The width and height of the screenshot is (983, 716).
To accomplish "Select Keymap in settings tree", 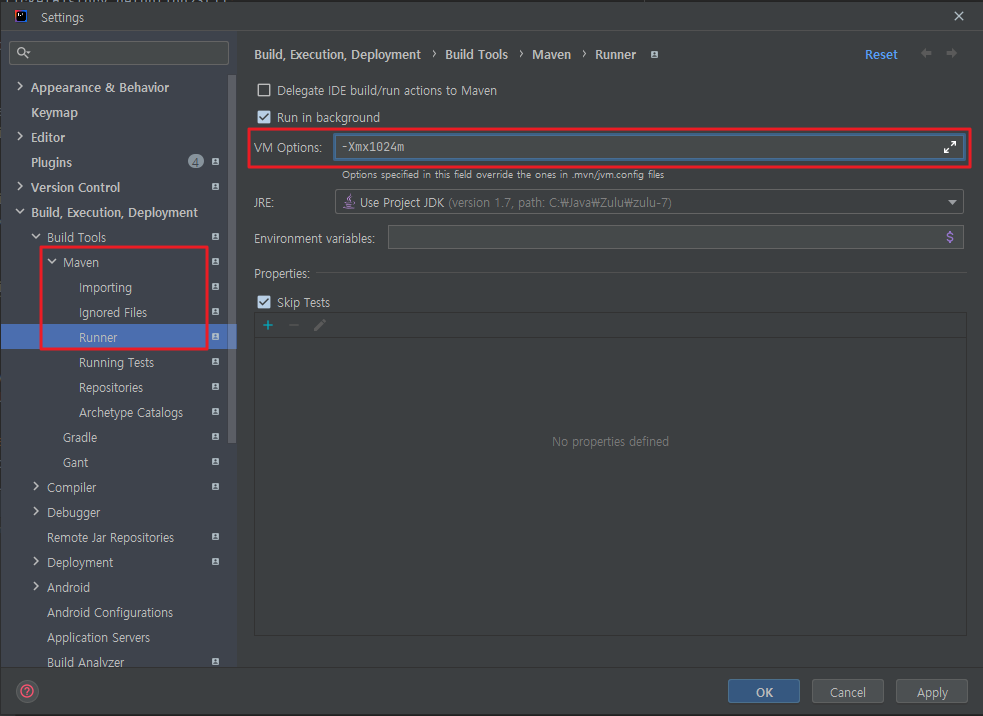I will [55, 113].
